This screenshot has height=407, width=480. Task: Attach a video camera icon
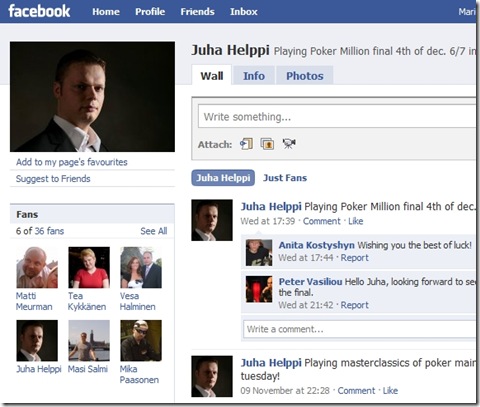289,144
